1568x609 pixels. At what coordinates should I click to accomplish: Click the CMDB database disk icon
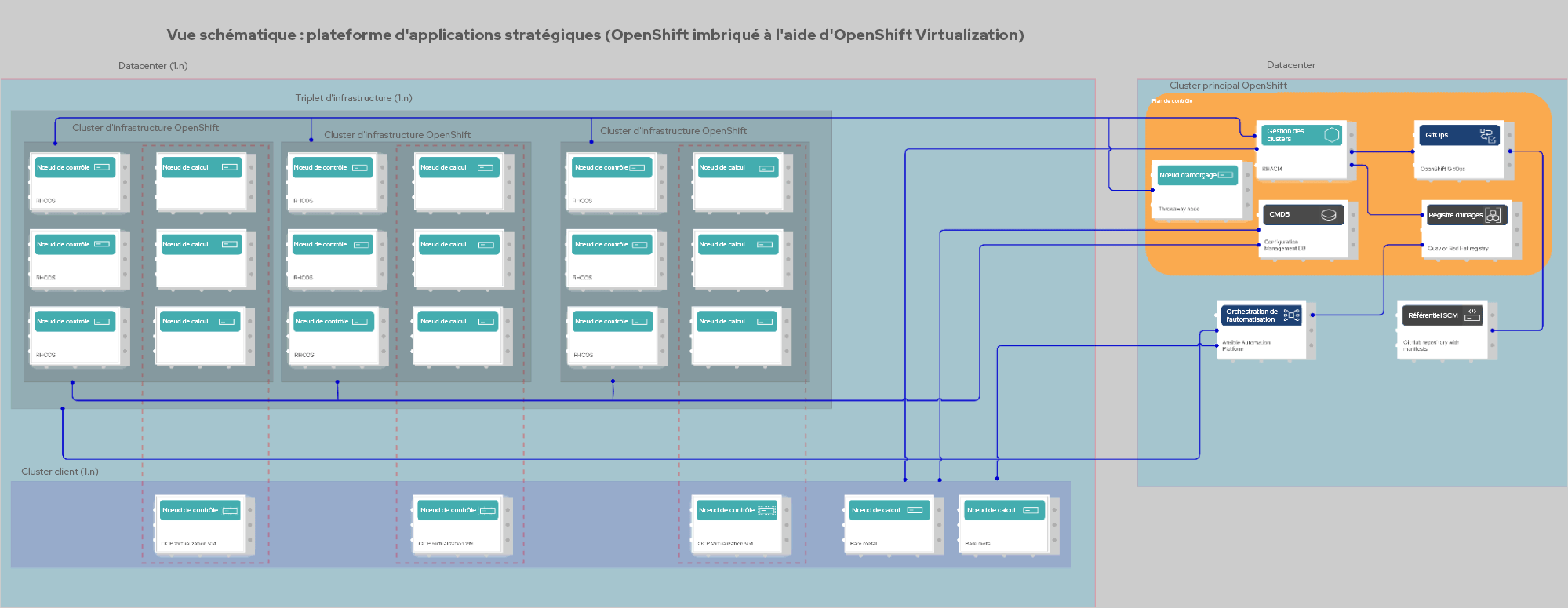tap(1329, 214)
